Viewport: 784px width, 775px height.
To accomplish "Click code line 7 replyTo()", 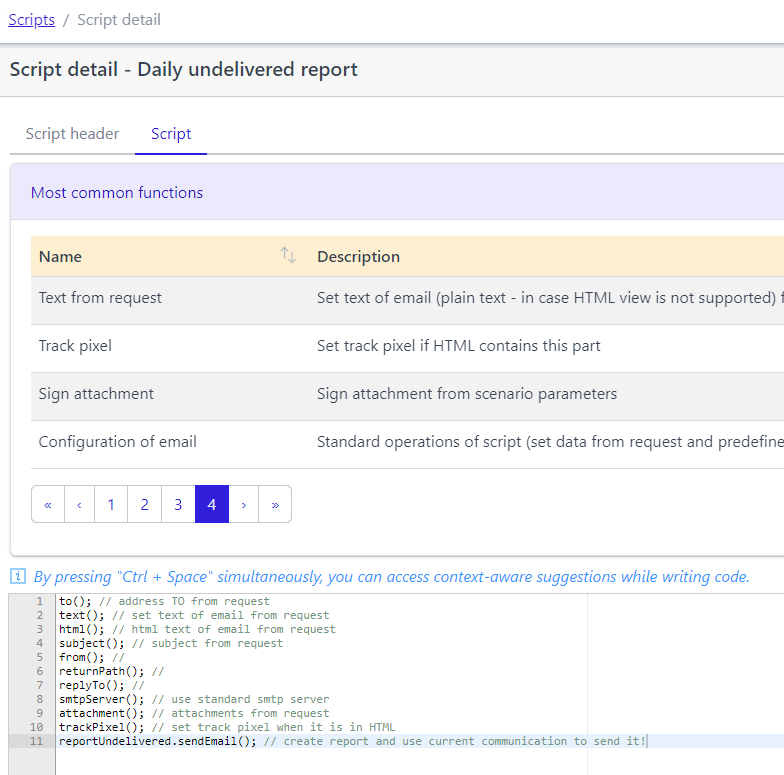I will click(102, 685).
